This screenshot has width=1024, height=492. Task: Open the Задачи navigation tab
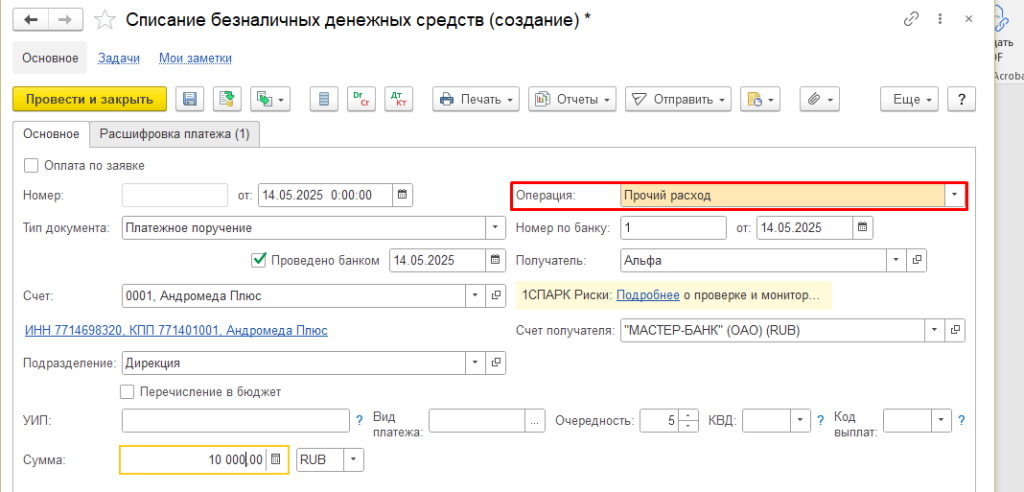pos(118,58)
